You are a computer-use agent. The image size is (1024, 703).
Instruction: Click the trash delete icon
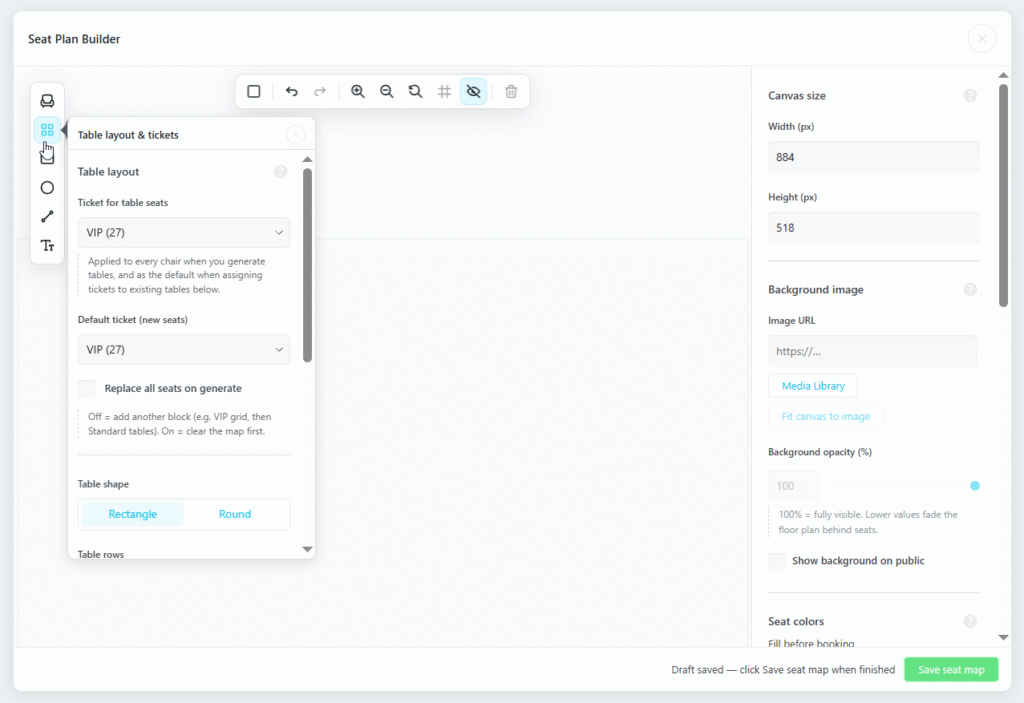(511, 91)
